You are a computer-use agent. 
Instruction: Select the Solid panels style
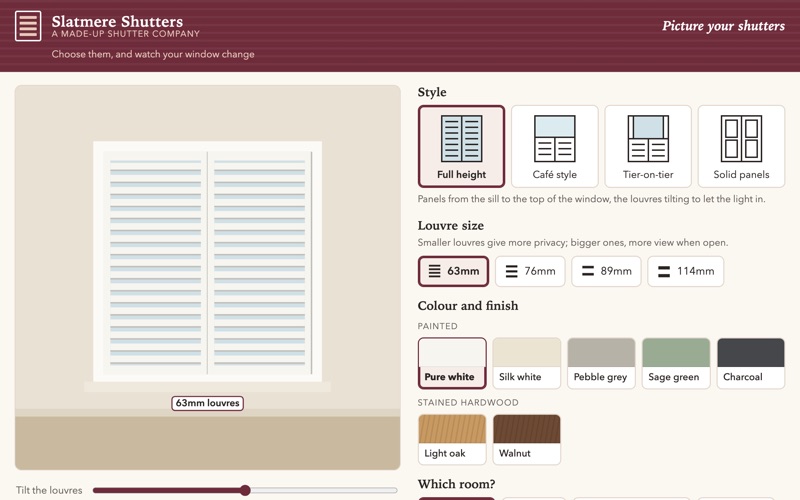coord(741,146)
